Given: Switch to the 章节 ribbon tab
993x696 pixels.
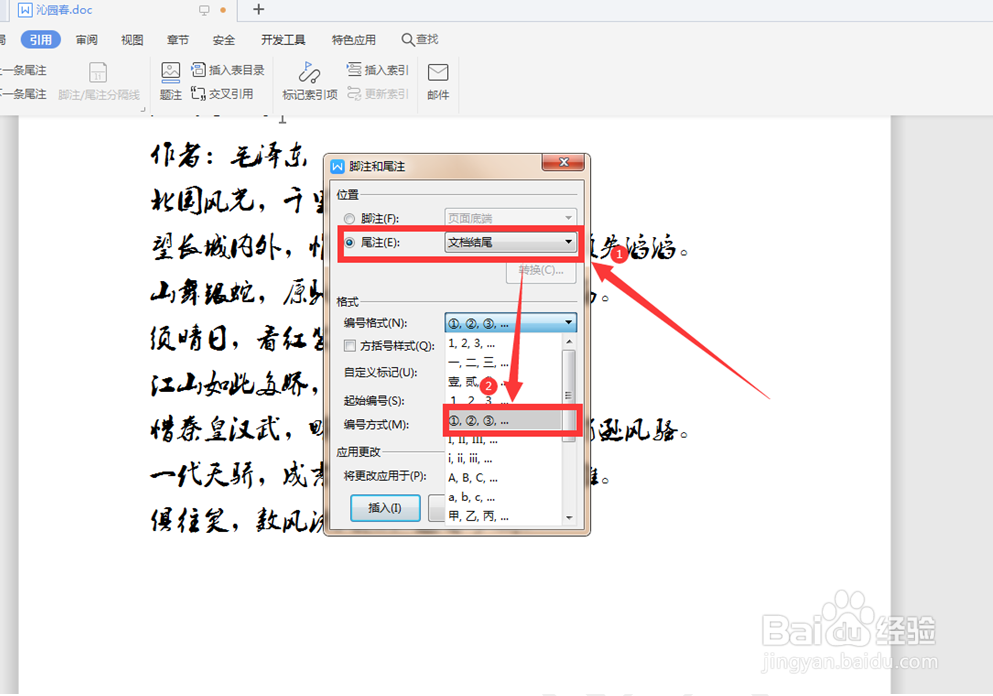Looking at the screenshot, I should (x=178, y=40).
